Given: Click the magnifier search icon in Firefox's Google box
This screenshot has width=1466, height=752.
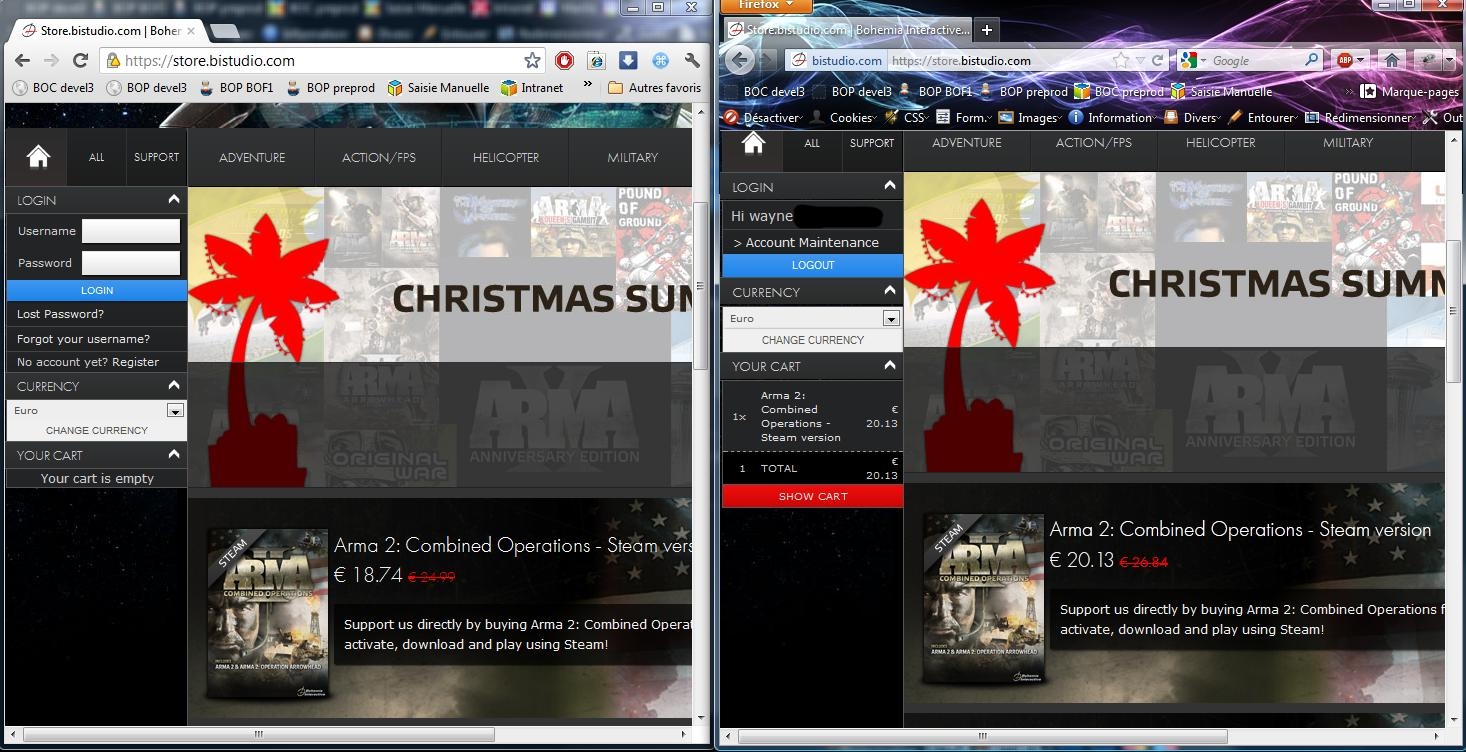Looking at the screenshot, I should point(1312,60).
